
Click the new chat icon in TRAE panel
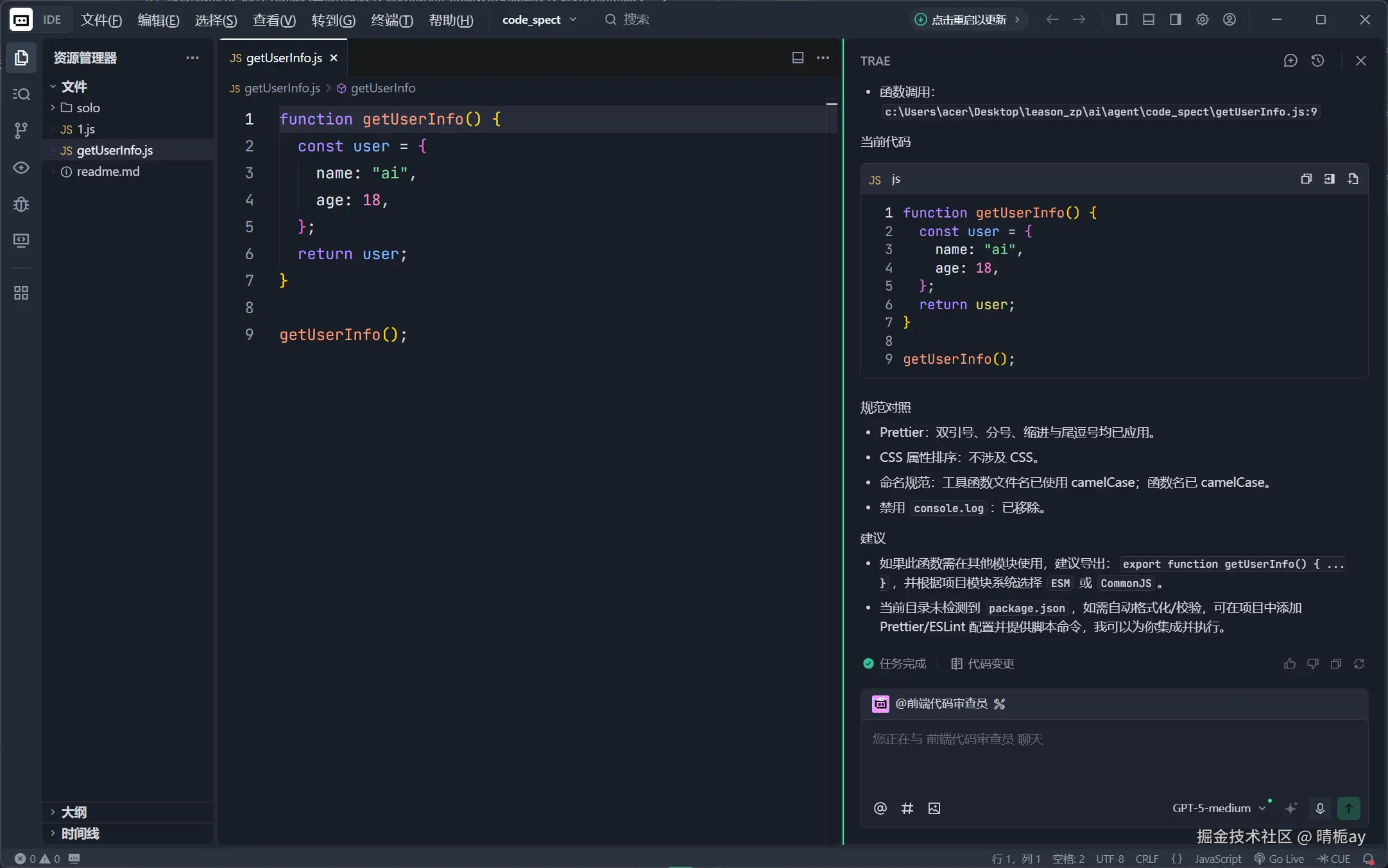tap(1290, 60)
